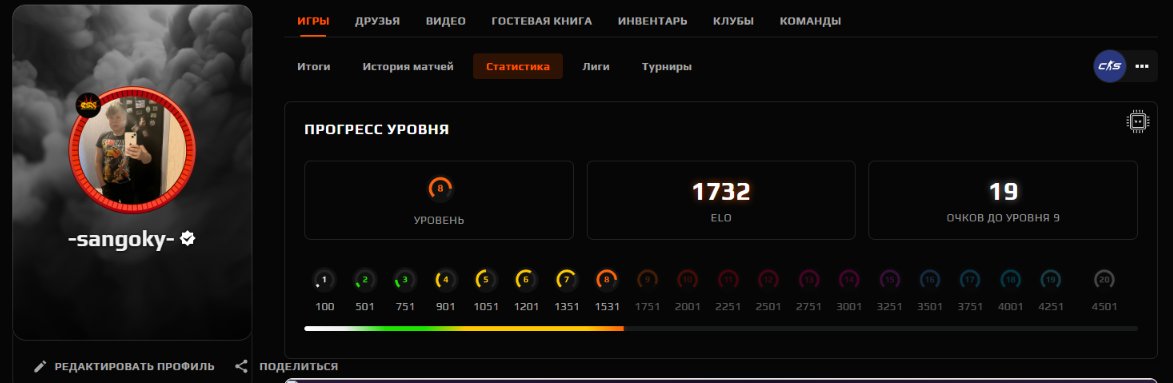
Task: Click the share icon
Action: [241, 367]
